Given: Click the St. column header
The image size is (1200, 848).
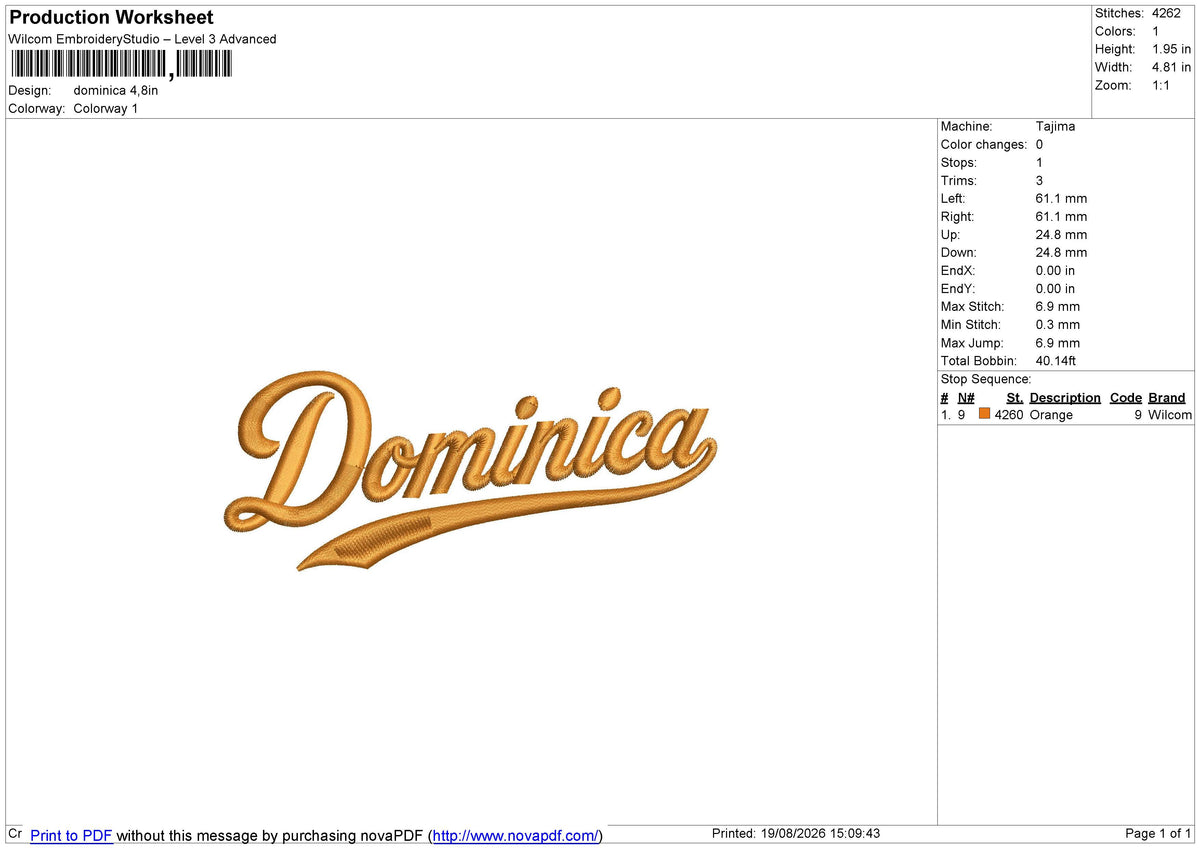Looking at the screenshot, I should [x=1015, y=397].
